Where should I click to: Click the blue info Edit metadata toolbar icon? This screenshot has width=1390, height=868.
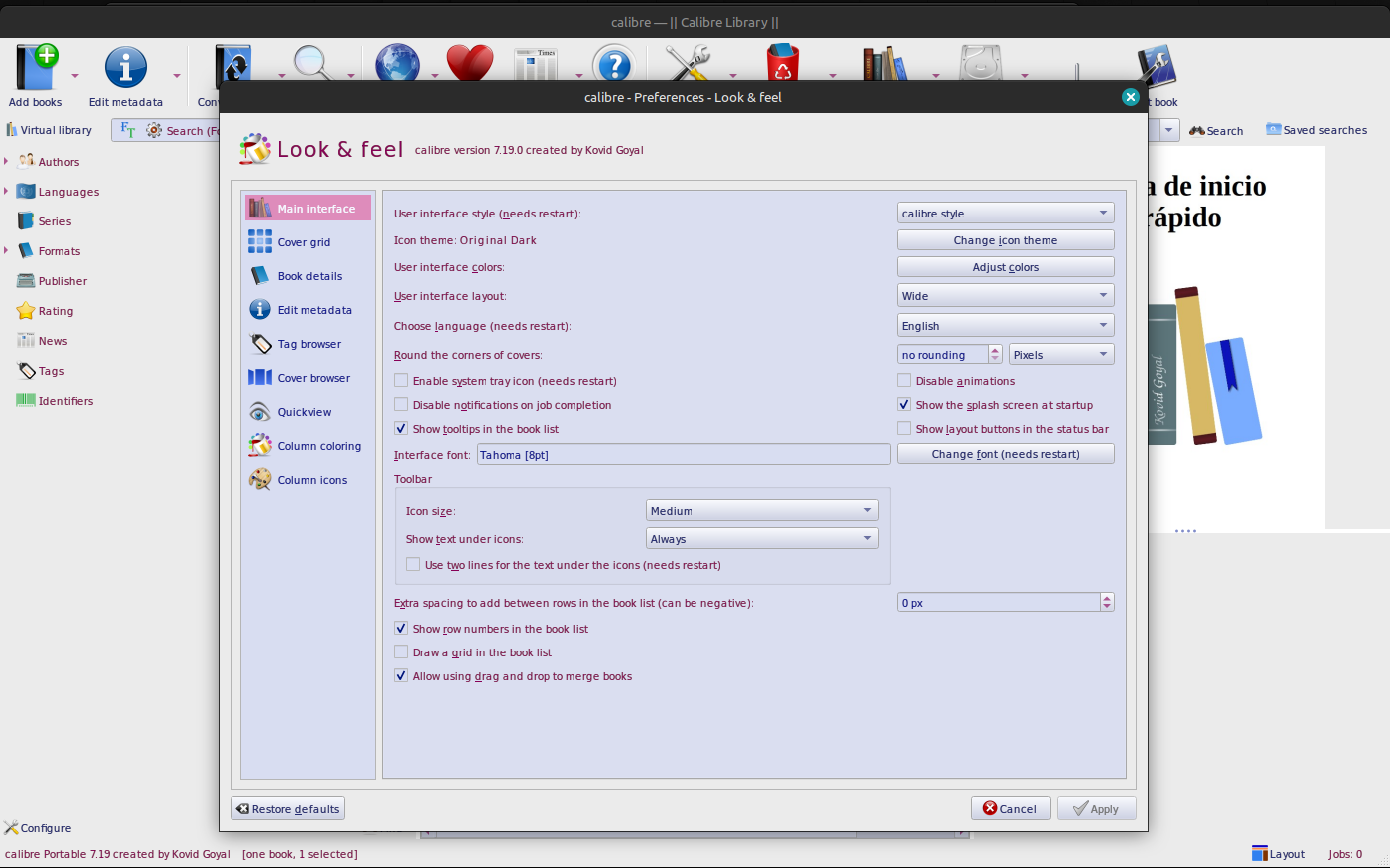pos(126,68)
